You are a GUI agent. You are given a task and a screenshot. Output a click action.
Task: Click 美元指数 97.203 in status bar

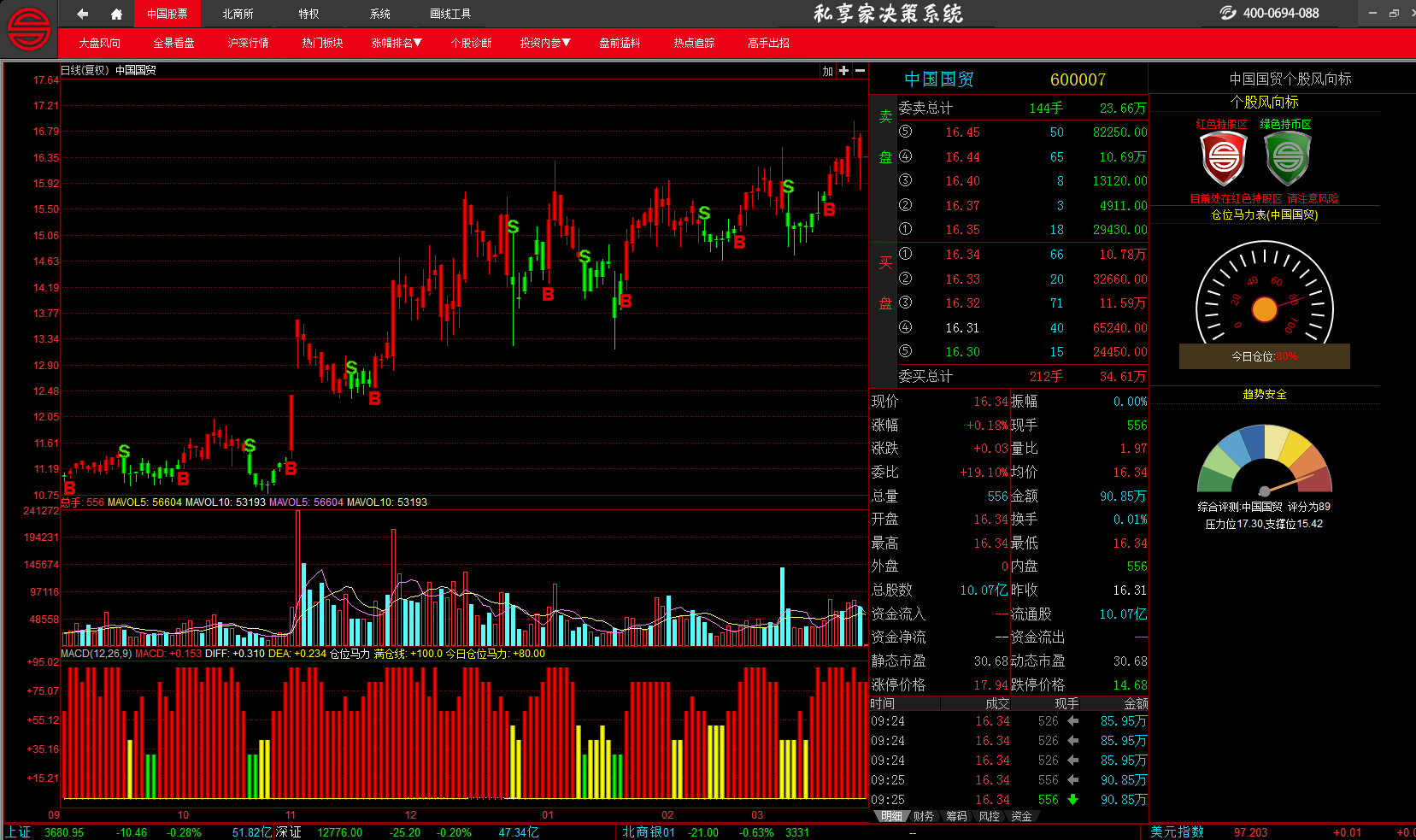coord(1208,832)
